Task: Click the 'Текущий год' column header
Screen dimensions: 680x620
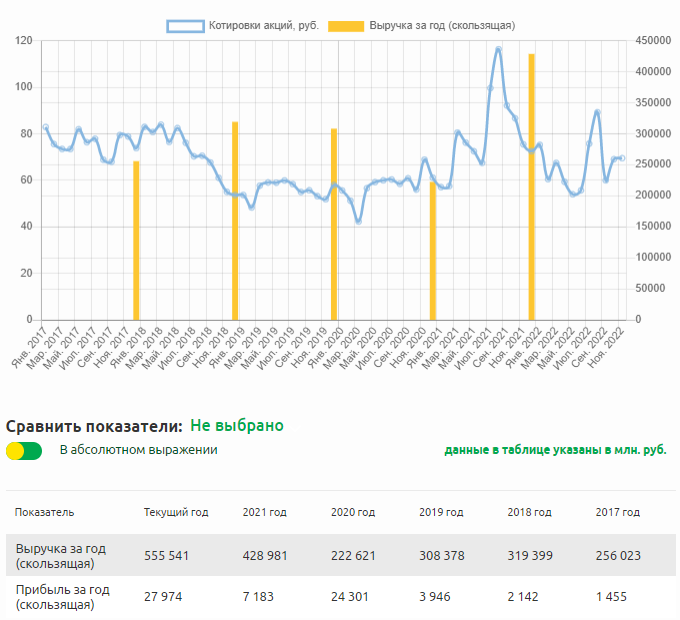Action: [176, 512]
